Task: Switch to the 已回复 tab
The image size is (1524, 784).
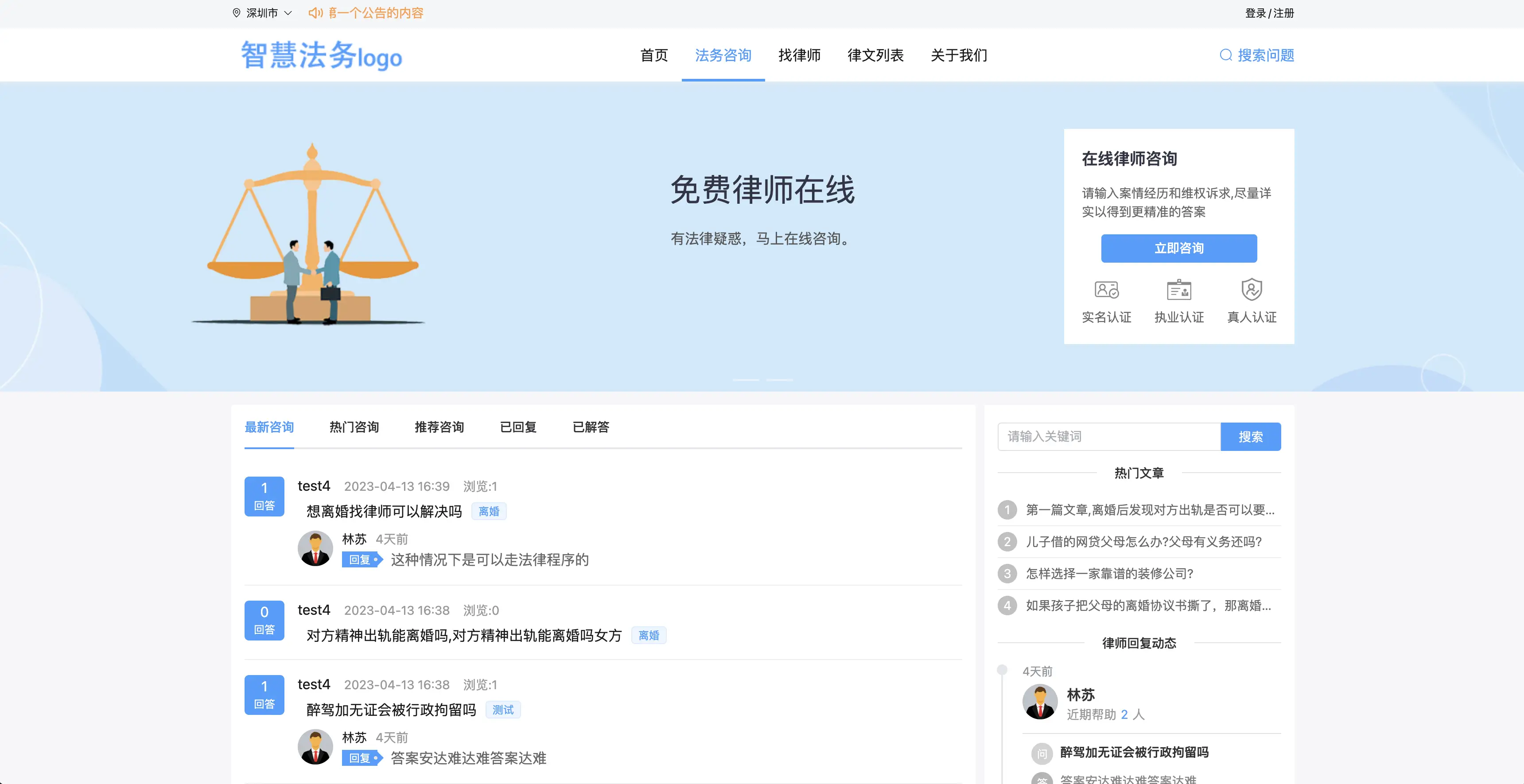Action: coord(517,427)
